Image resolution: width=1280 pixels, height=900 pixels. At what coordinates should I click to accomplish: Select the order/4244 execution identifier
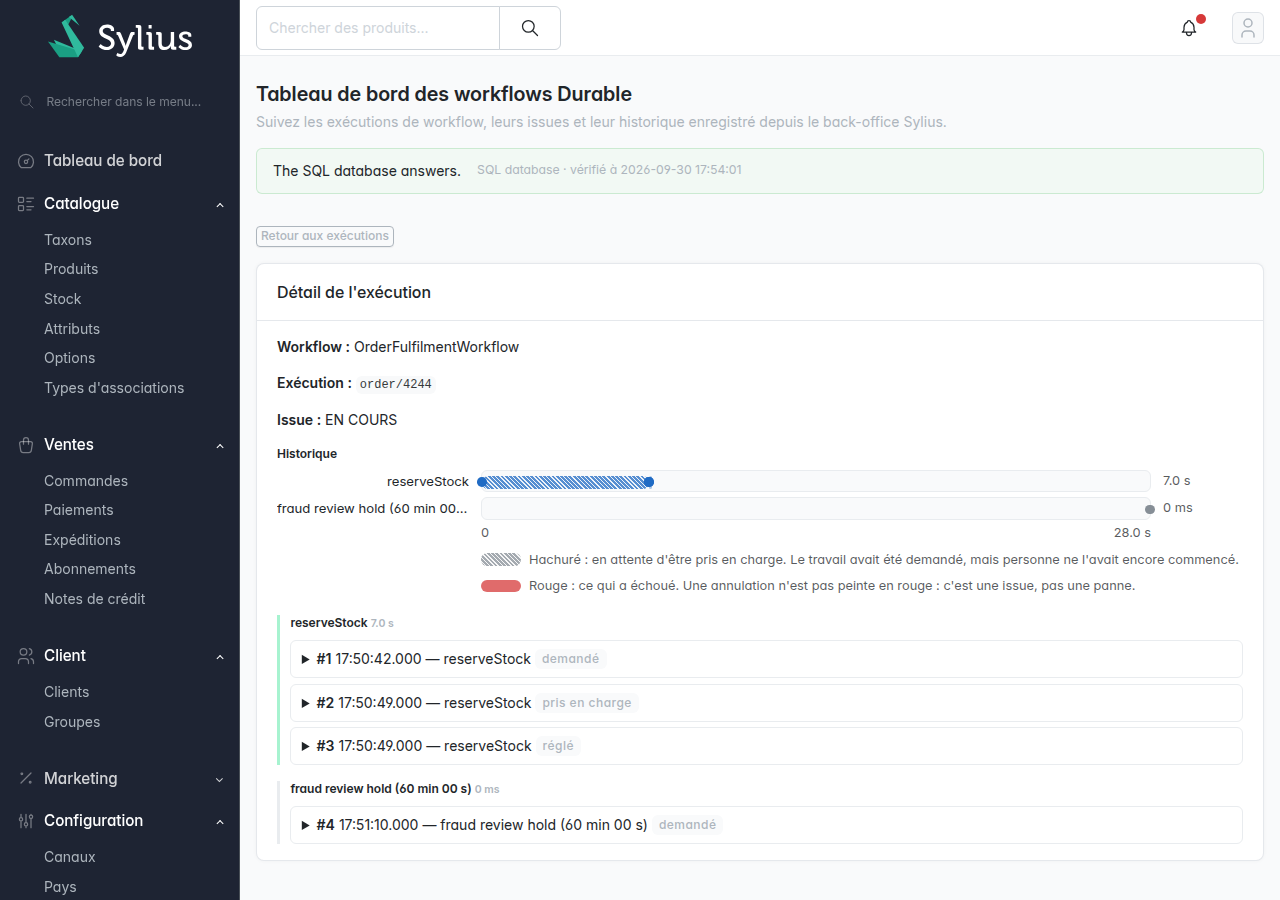[x=396, y=384]
